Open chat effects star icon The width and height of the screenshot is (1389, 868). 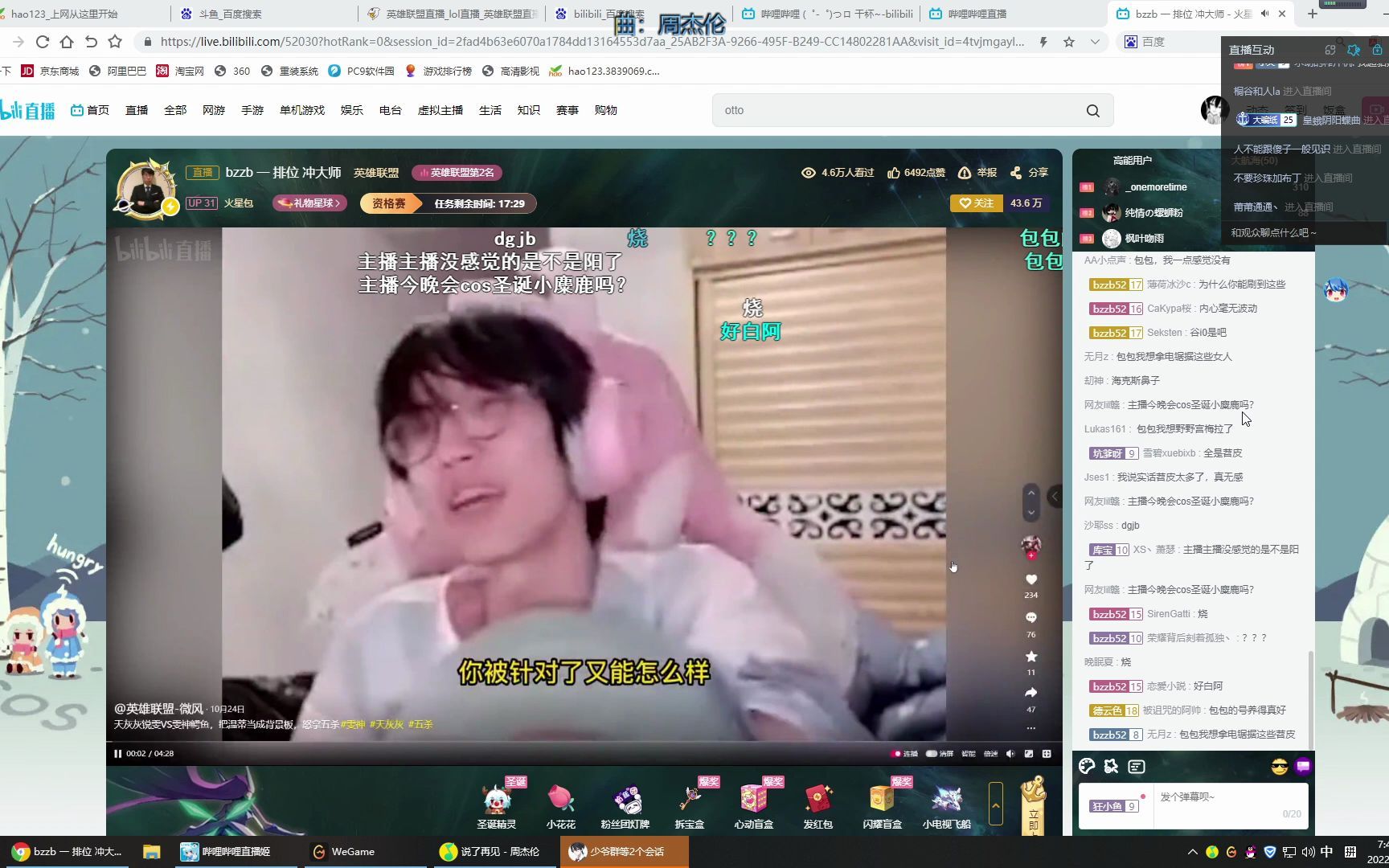tap(1112, 767)
